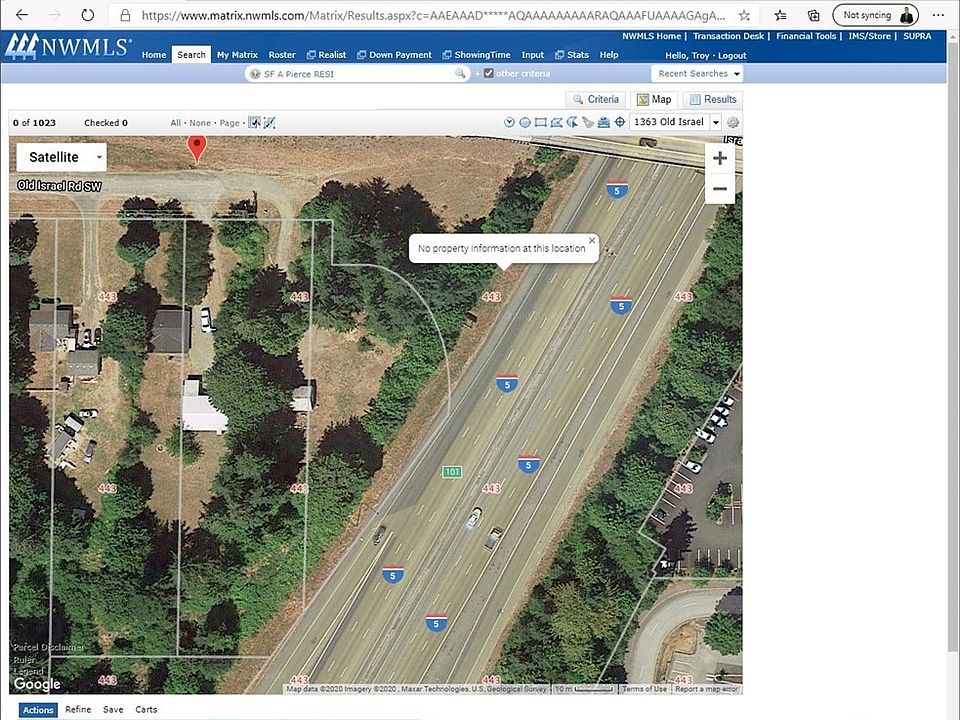Click the eraser clear shapes icon
The image size is (960, 720).
[x=589, y=123]
